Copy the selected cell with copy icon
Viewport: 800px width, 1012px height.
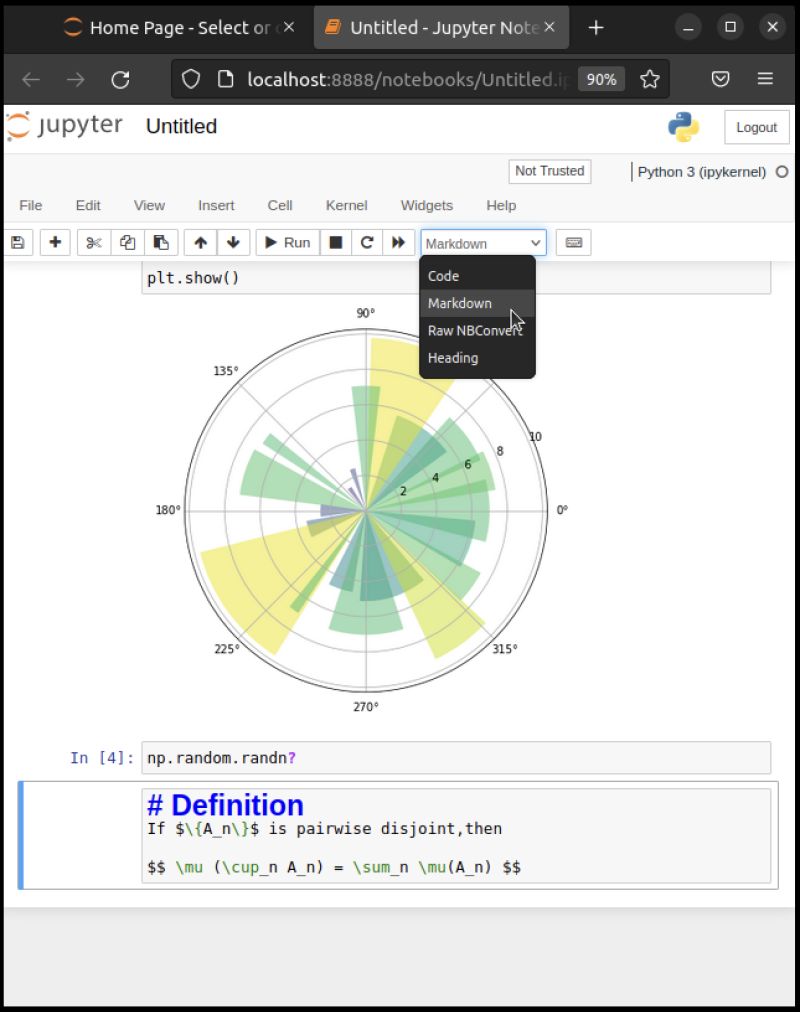[x=127, y=242]
